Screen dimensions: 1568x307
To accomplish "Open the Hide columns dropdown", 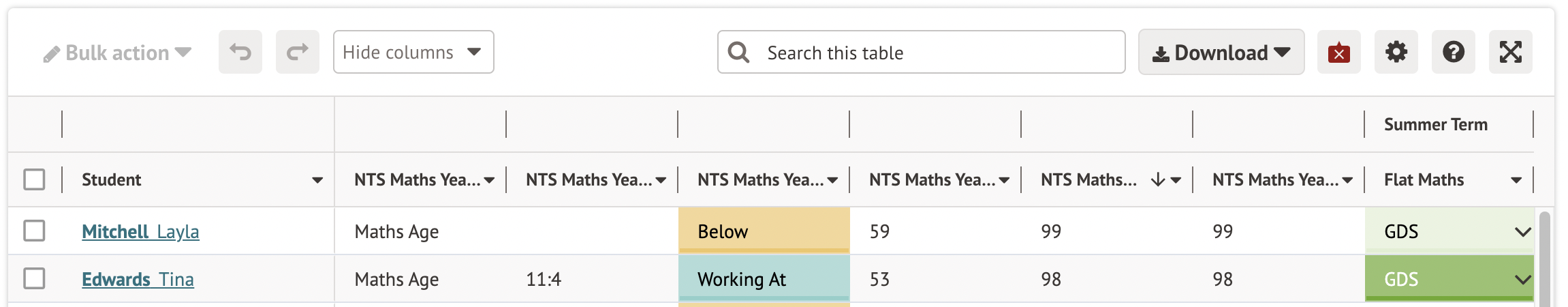I will [413, 52].
